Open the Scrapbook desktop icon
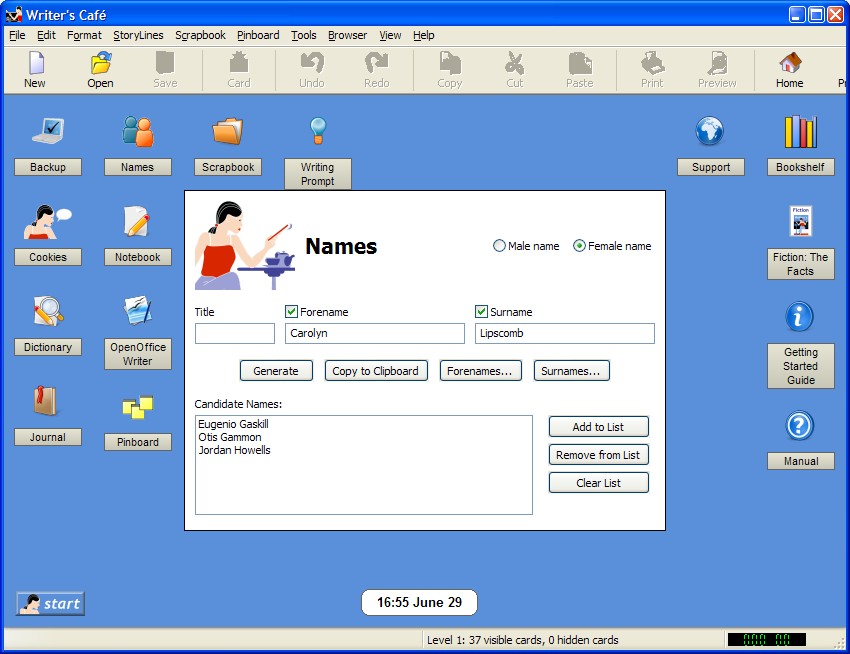 coord(227,140)
